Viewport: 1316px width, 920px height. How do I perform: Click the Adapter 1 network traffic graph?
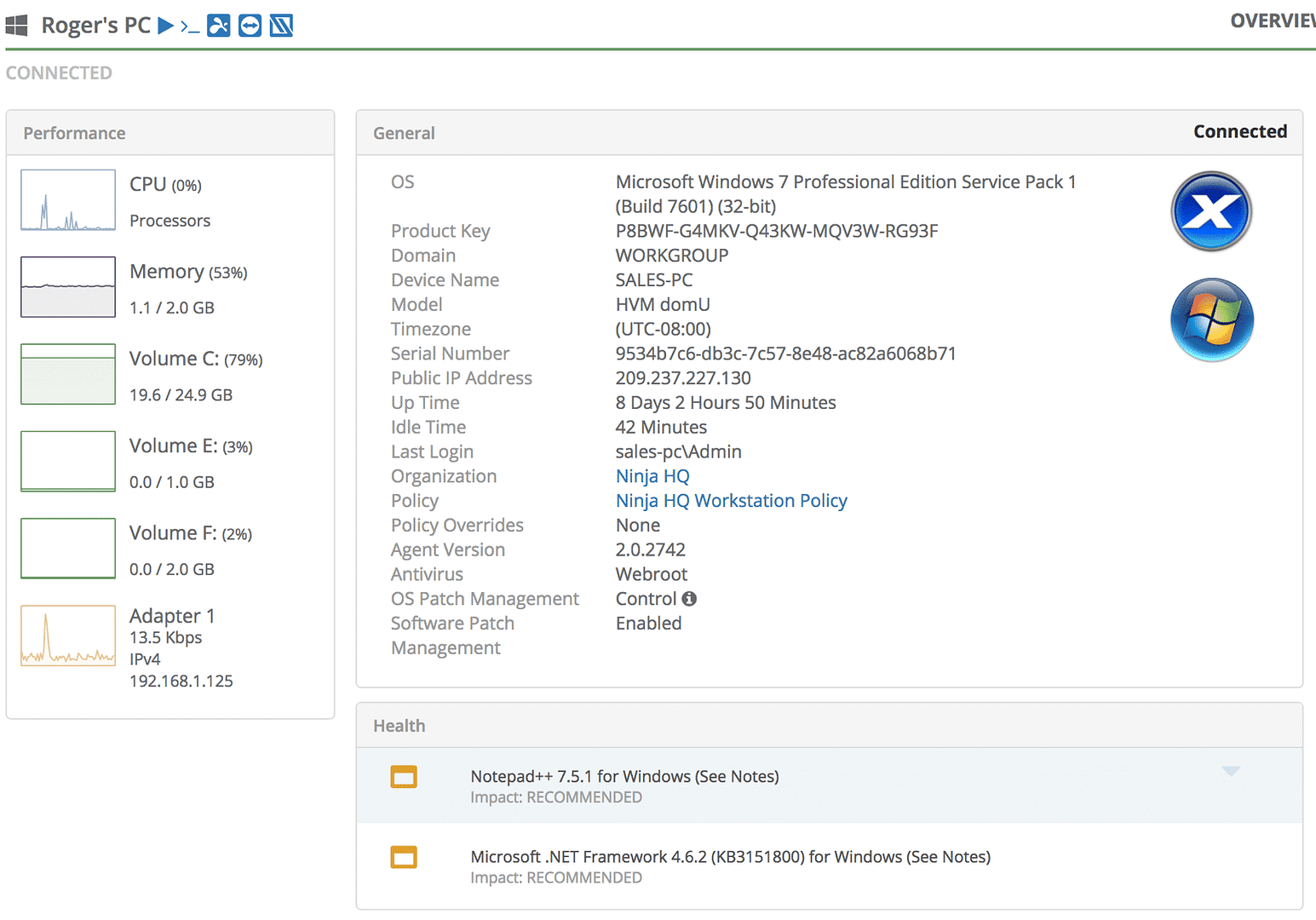(67, 635)
